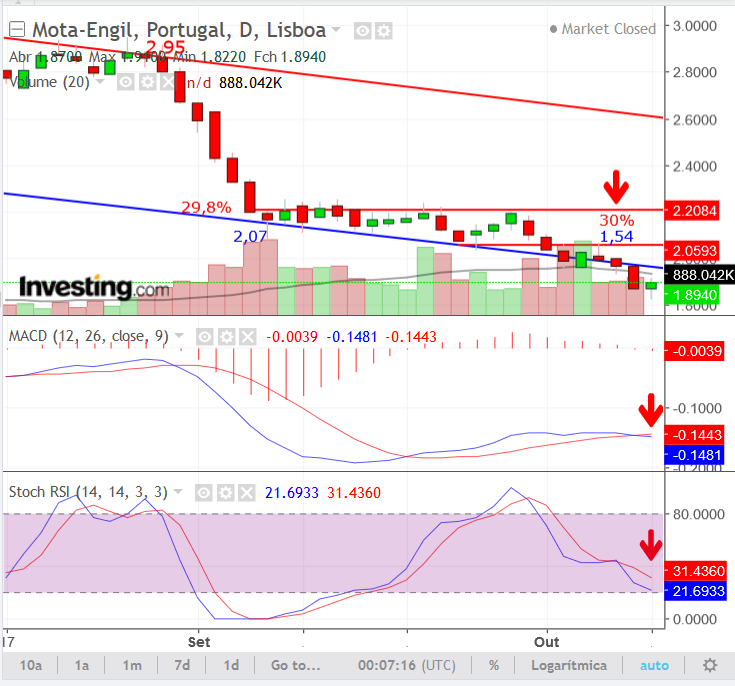Toggle percent scale with % button
The height and width of the screenshot is (686, 735).
[x=494, y=665]
